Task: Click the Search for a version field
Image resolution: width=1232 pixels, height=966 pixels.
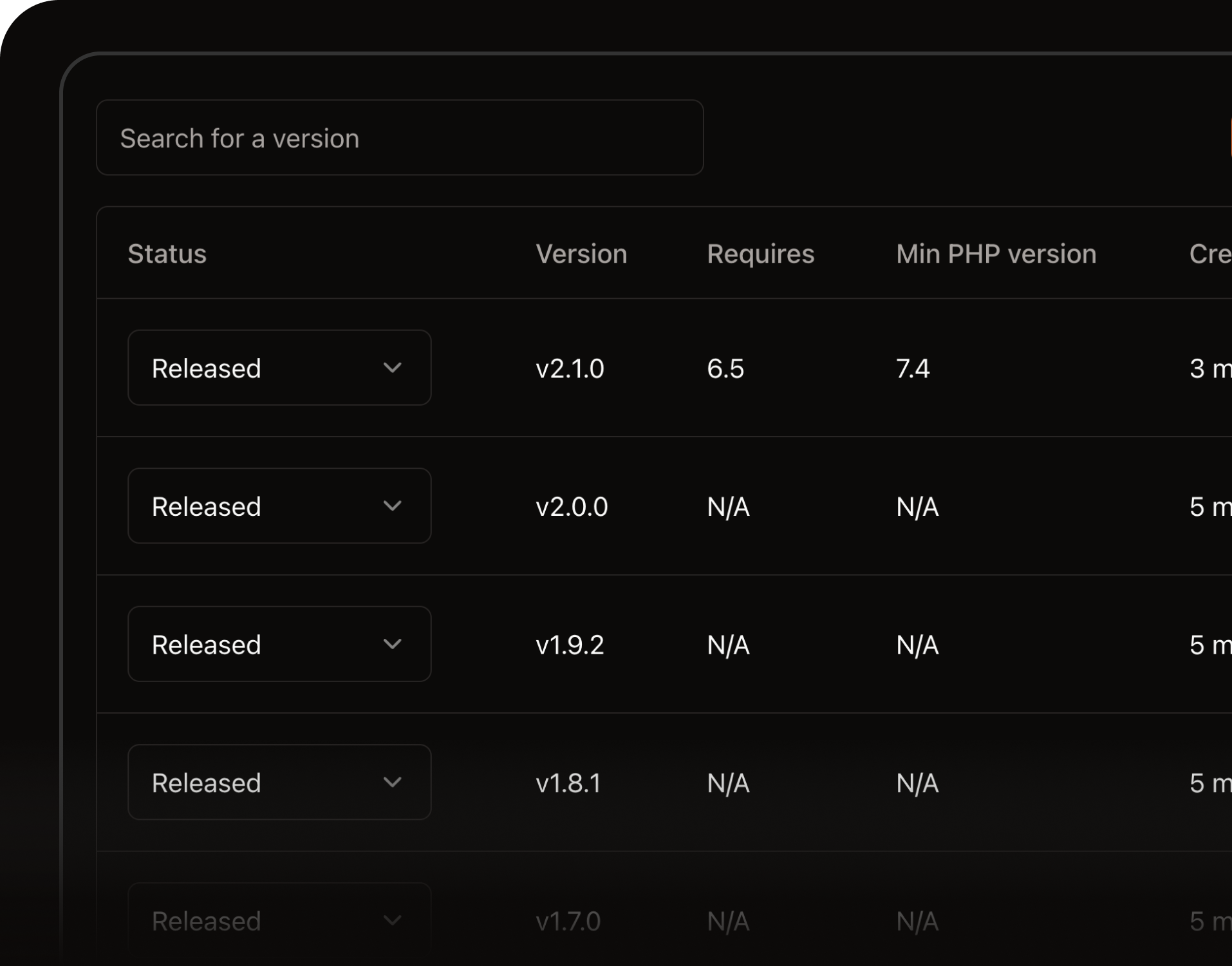Action: click(x=399, y=138)
